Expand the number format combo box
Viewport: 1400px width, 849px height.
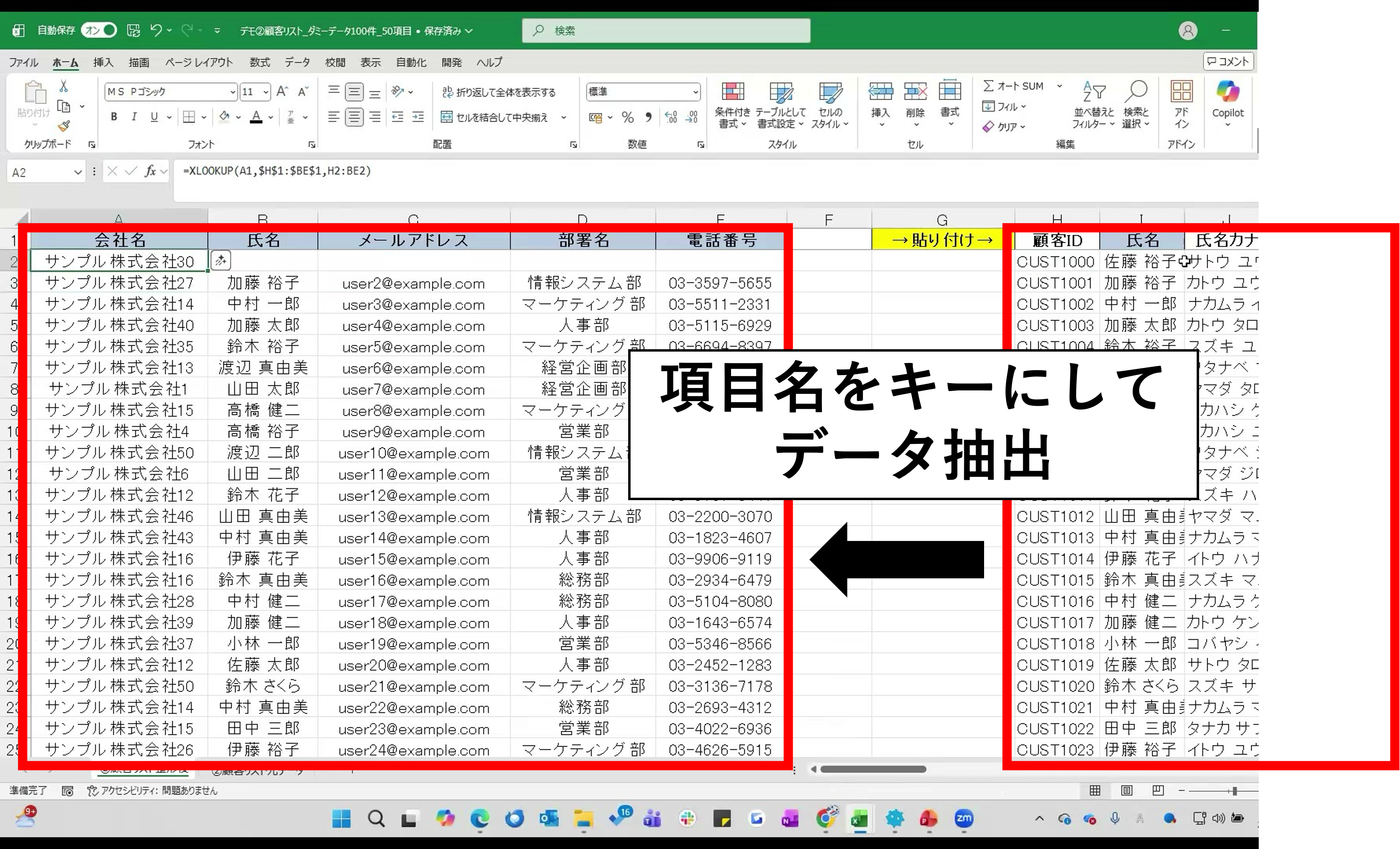(x=695, y=92)
